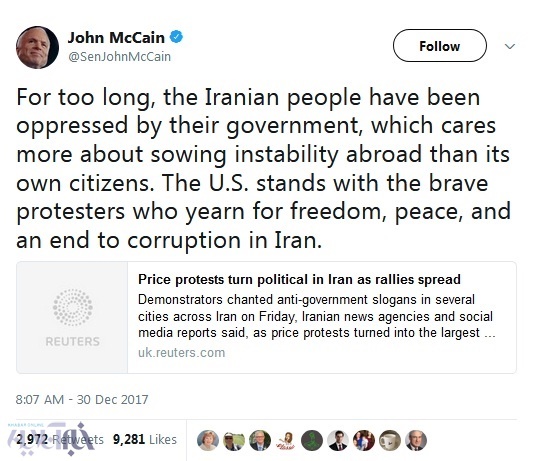The image size is (544, 461).
Task: Click the first liker avatar with blonde hair
Action: pos(208,440)
